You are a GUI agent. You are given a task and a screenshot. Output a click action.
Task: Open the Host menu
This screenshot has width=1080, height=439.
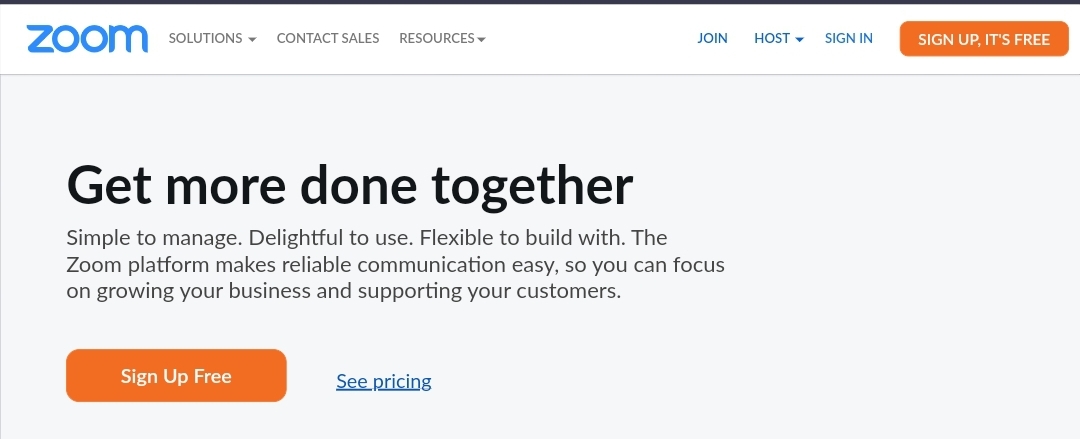(772, 39)
